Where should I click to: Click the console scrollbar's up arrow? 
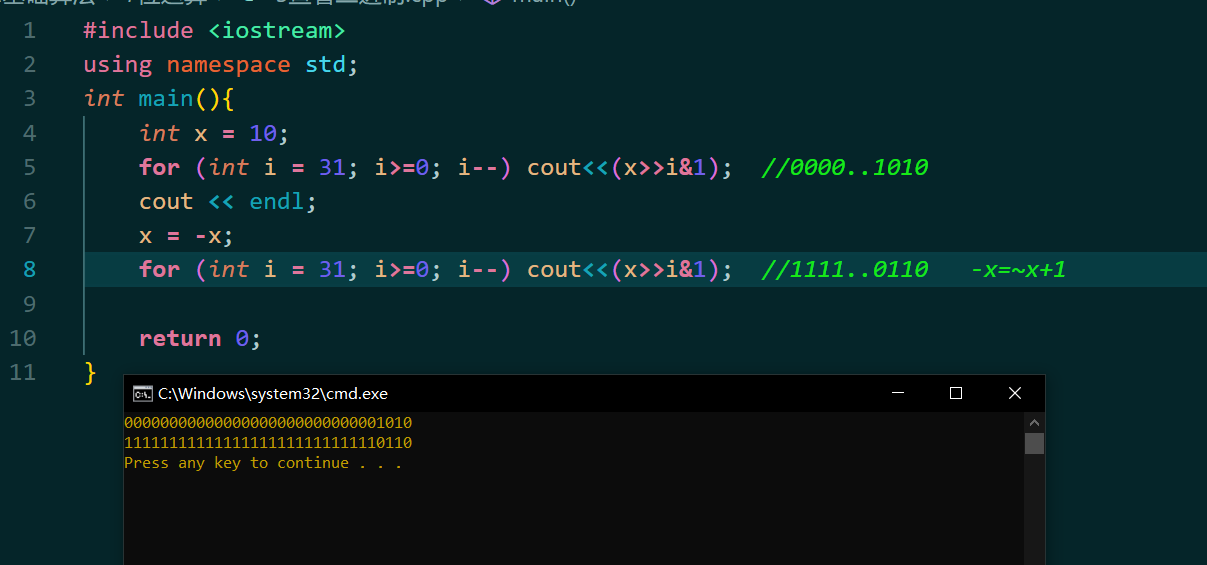(x=1034, y=421)
